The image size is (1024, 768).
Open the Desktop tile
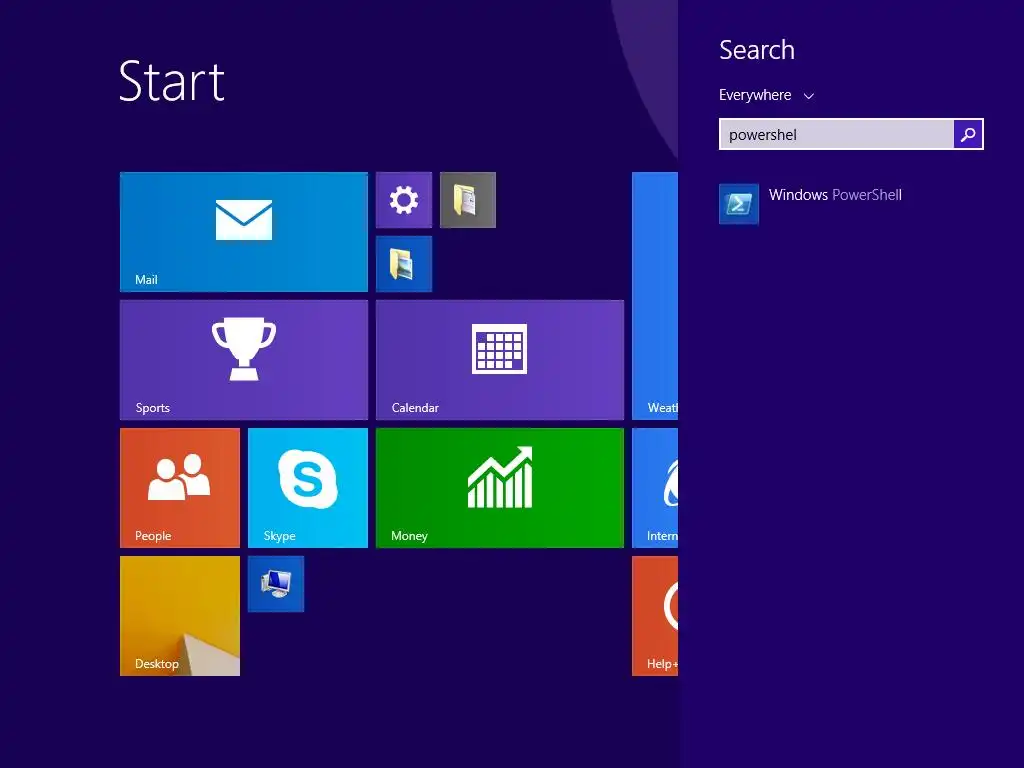pyautogui.click(x=180, y=616)
